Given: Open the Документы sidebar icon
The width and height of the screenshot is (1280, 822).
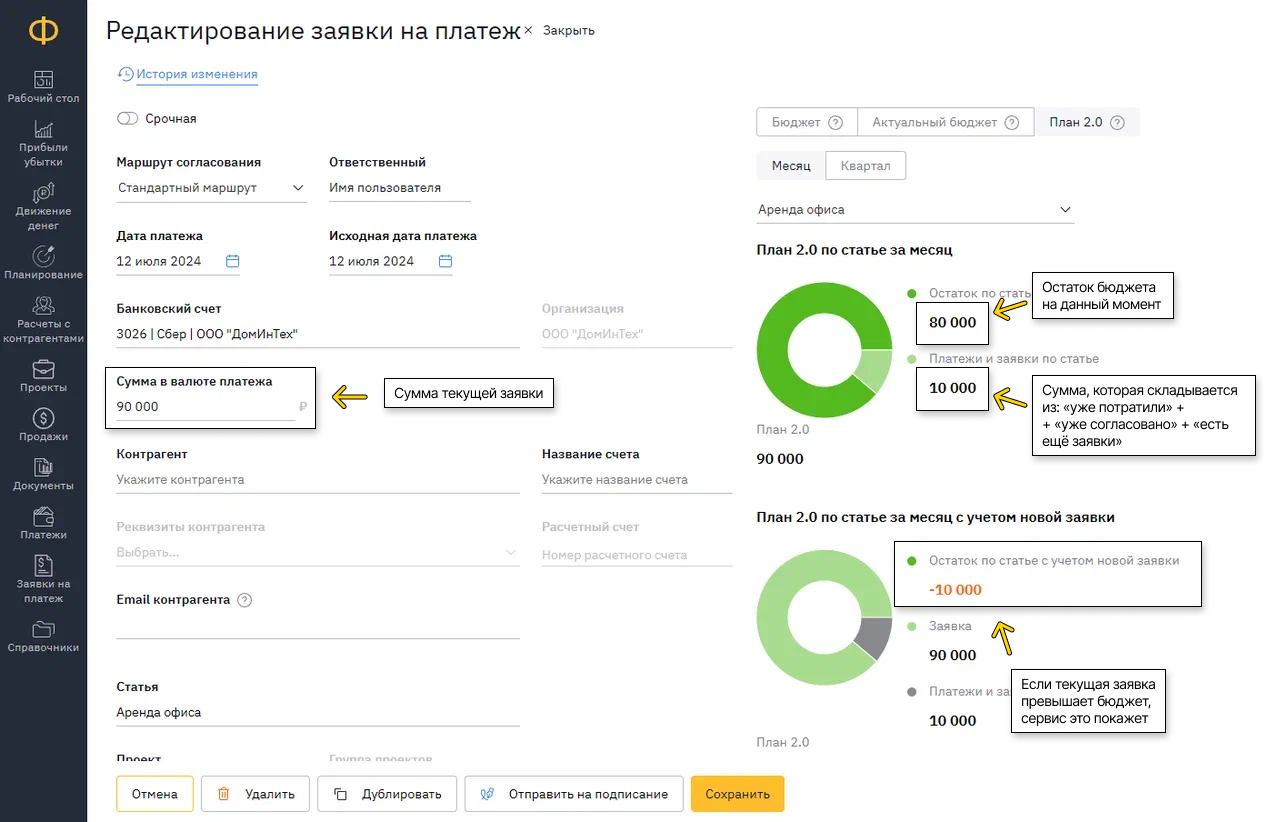Looking at the screenshot, I should (x=43, y=467).
